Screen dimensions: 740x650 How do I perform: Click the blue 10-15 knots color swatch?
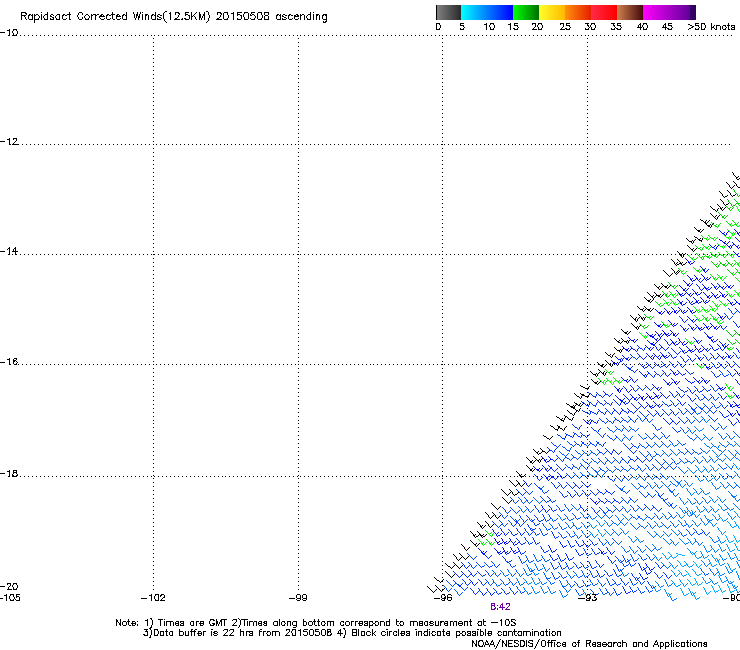click(500, 12)
